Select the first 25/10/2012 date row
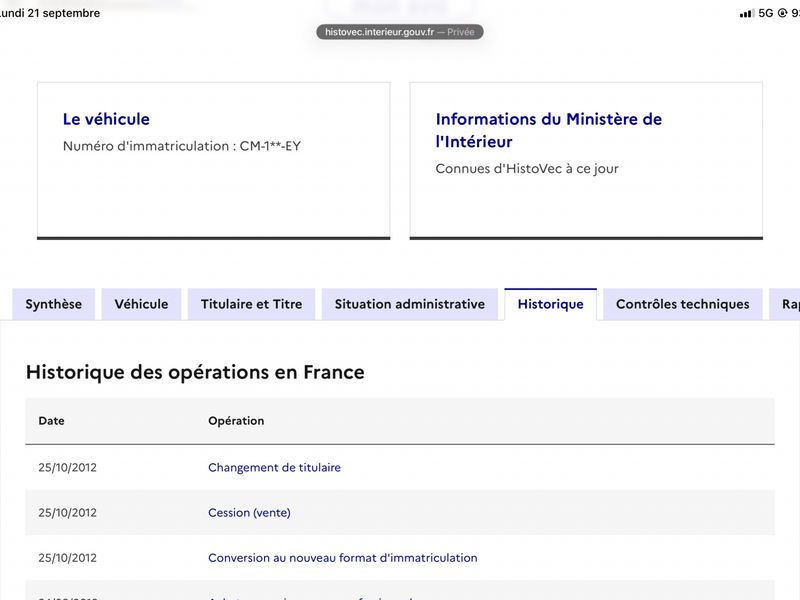 (400, 467)
